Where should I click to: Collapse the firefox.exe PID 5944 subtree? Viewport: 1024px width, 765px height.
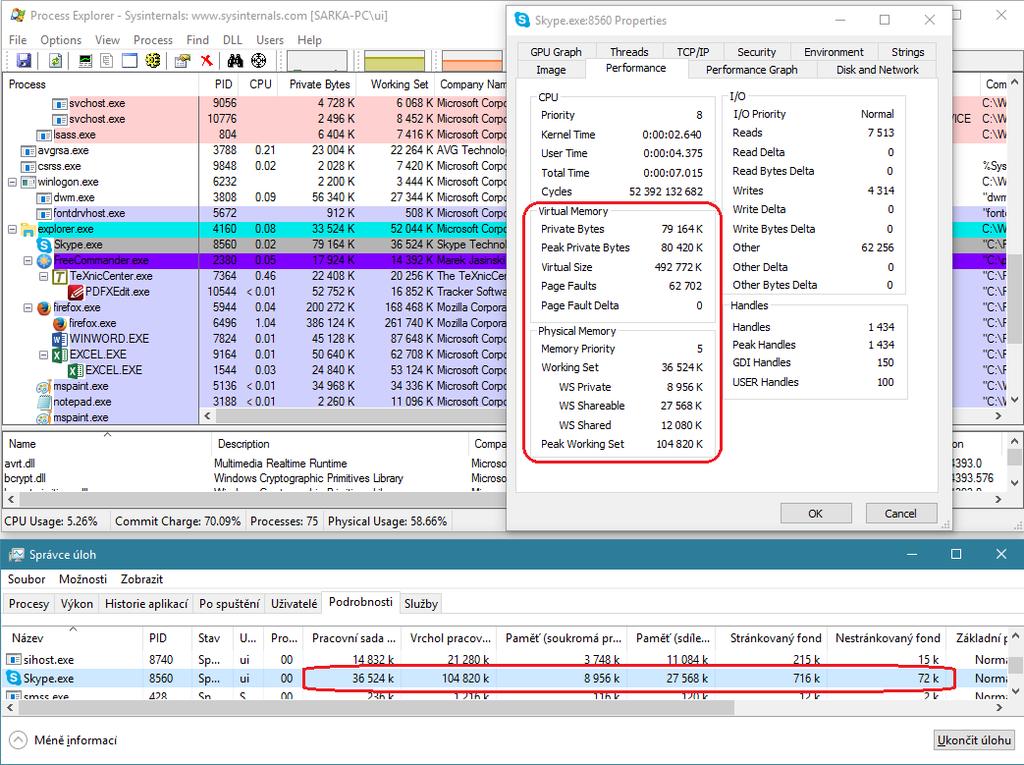point(27,307)
